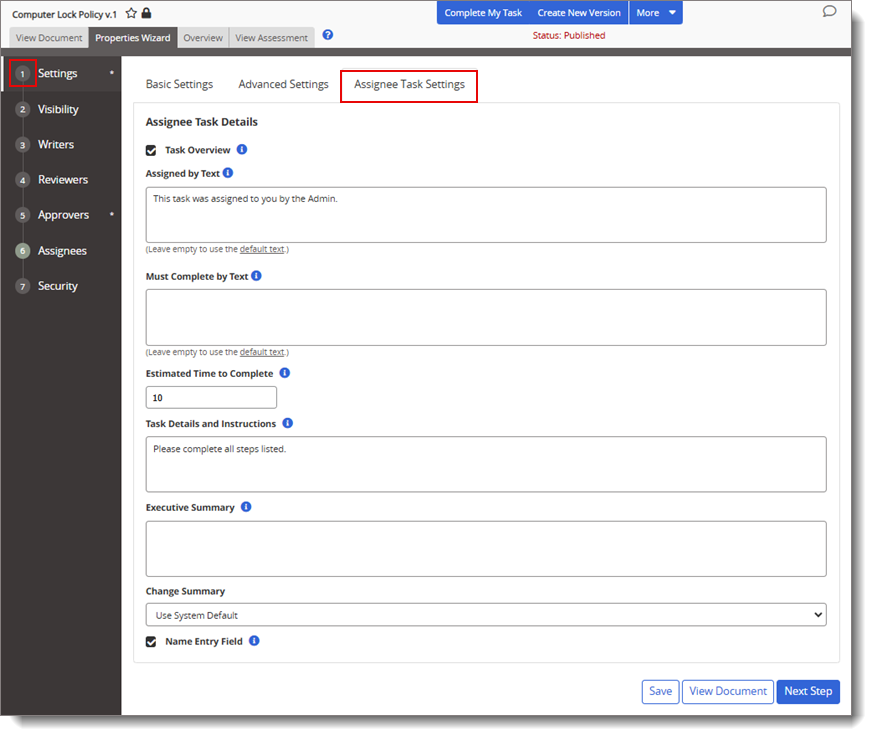Open the comments speech bubble icon
Screen dimensions: 875x739
[829, 11]
